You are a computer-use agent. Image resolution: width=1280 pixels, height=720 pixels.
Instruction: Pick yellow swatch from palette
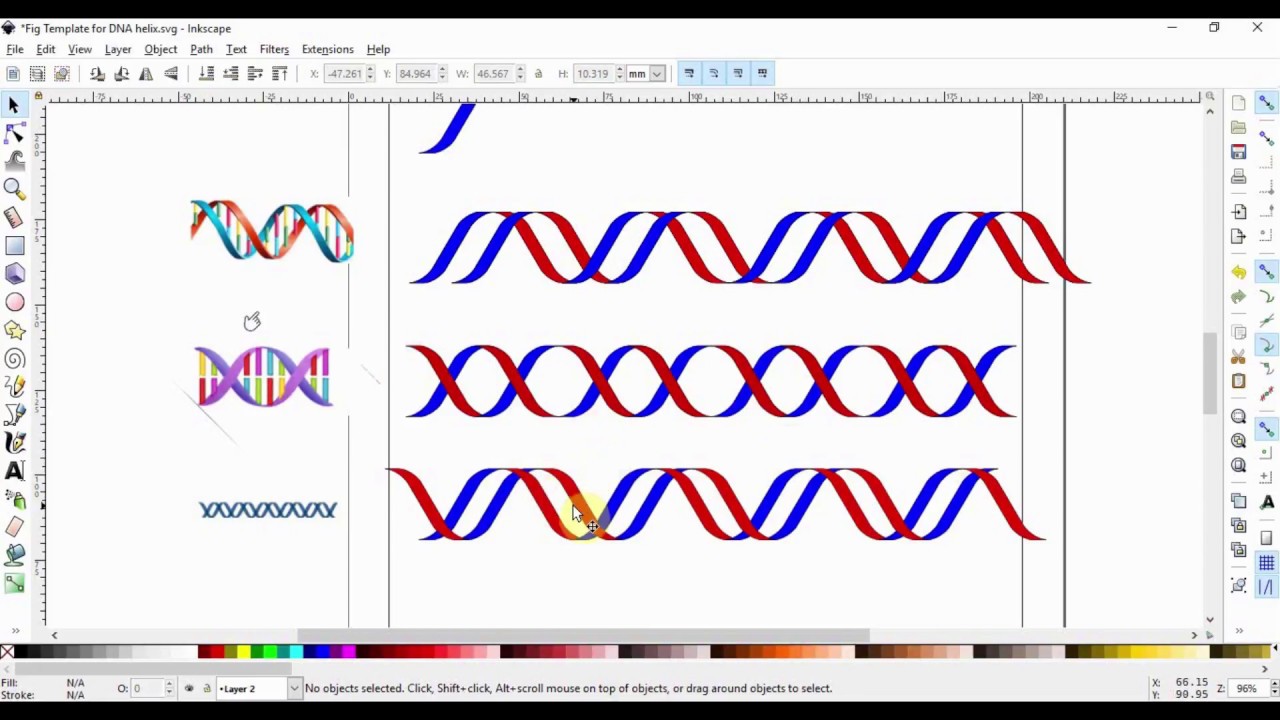[244, 653]
